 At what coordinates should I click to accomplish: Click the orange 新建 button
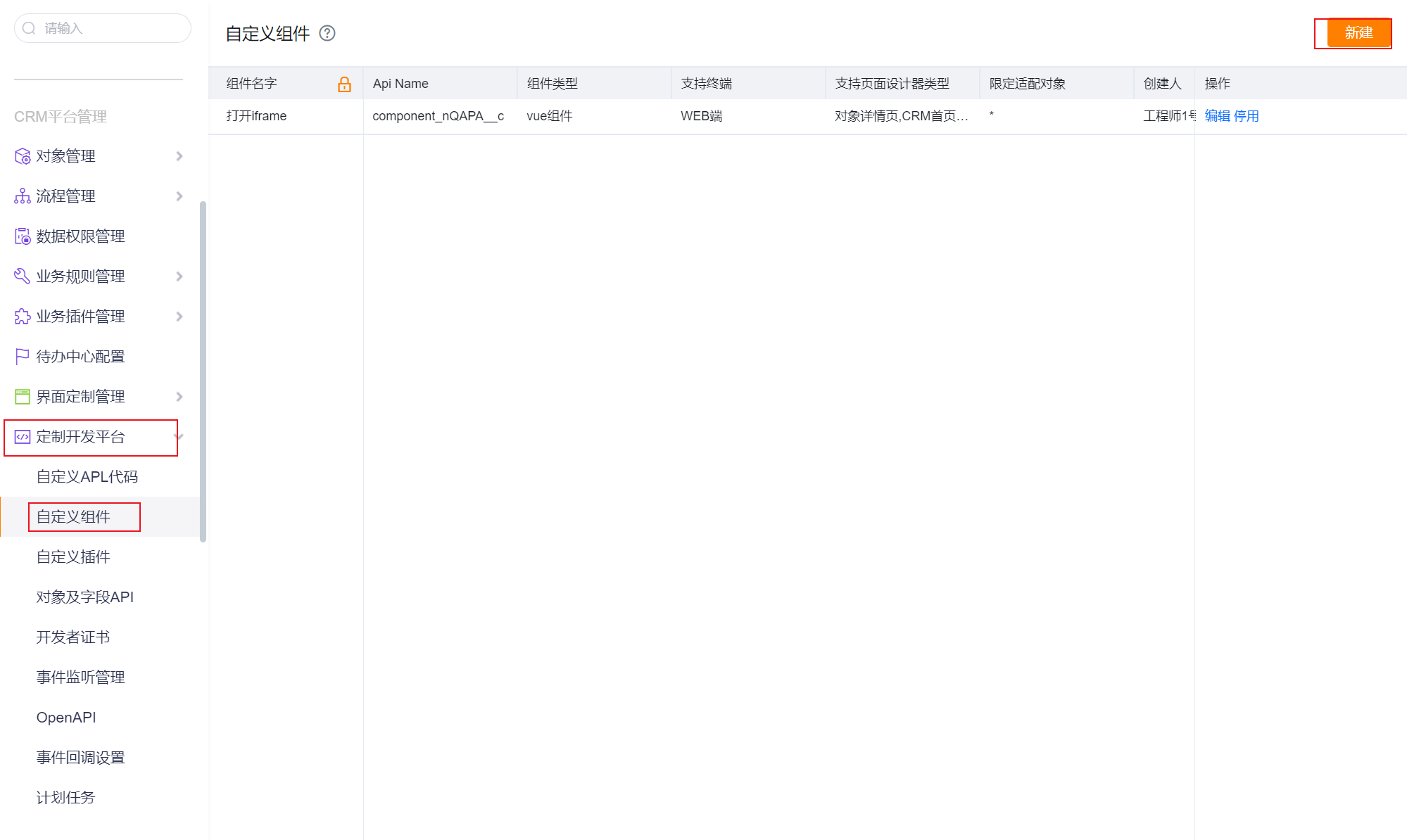pos(1358,33)
